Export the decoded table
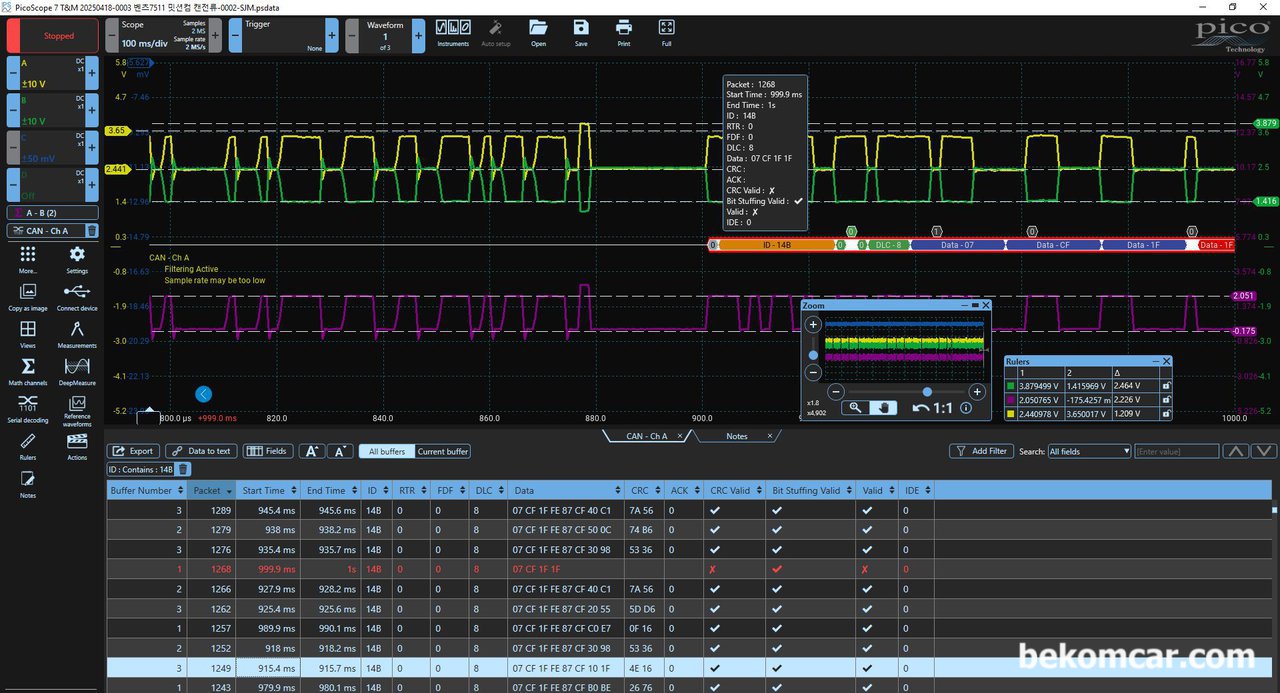Screen dimensions: 1280x693 pyautogui.click(x=133, y=451)
